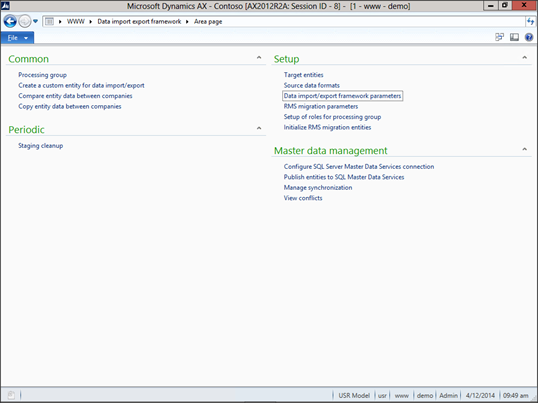Close the Dynamics AX window

tap(524, 5)
